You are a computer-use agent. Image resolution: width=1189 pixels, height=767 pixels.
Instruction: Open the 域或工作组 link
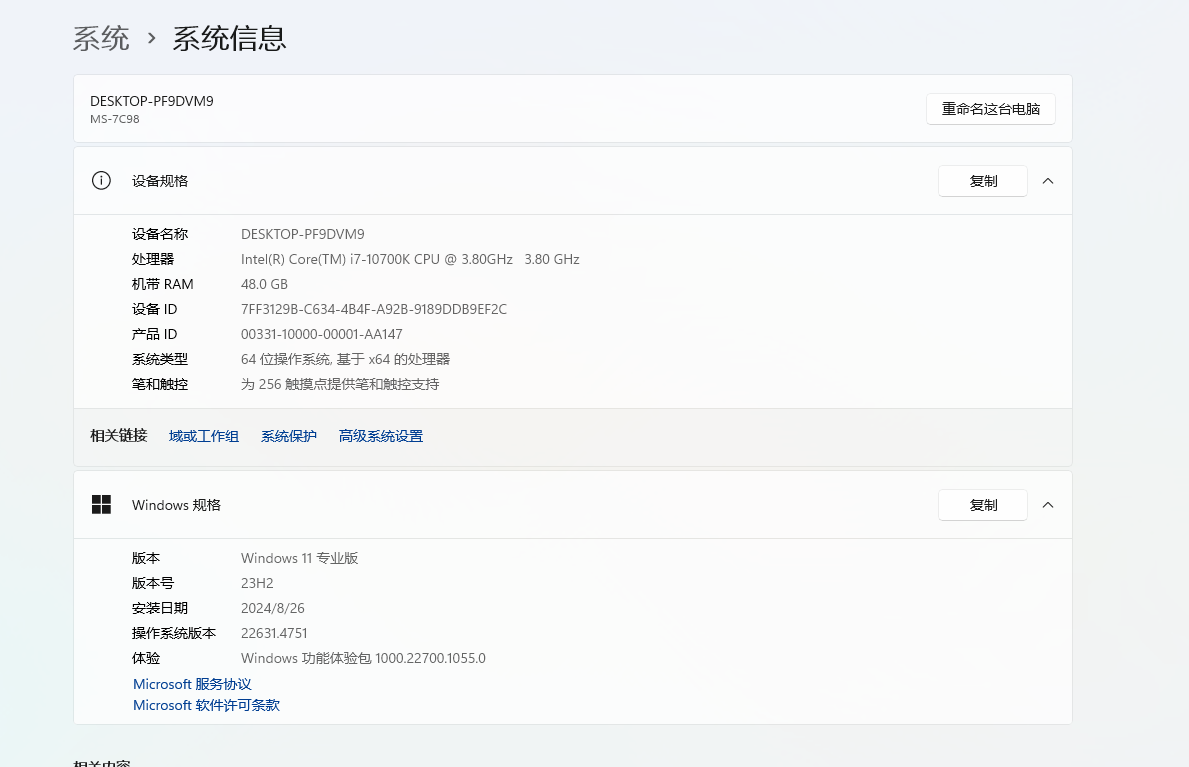204,436
